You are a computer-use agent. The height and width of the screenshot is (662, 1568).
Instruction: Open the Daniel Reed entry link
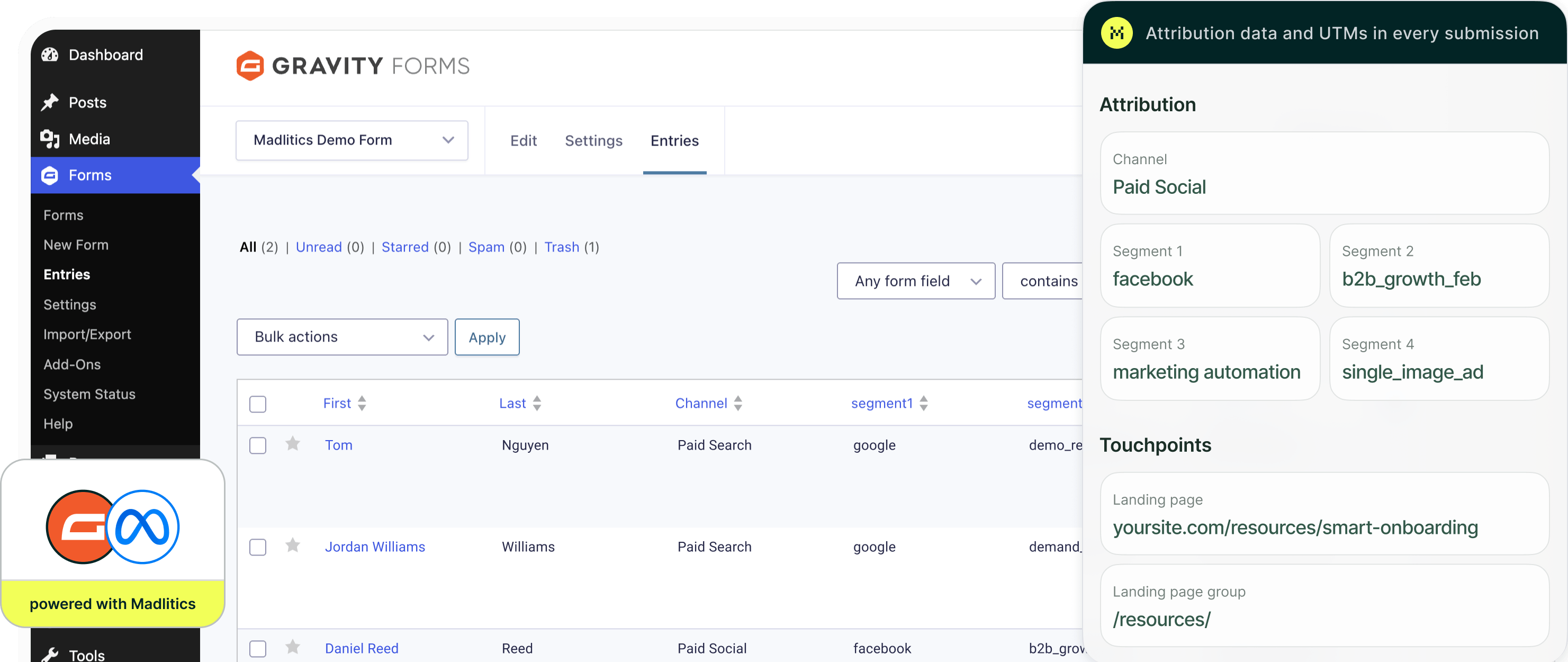pos(362,649)
